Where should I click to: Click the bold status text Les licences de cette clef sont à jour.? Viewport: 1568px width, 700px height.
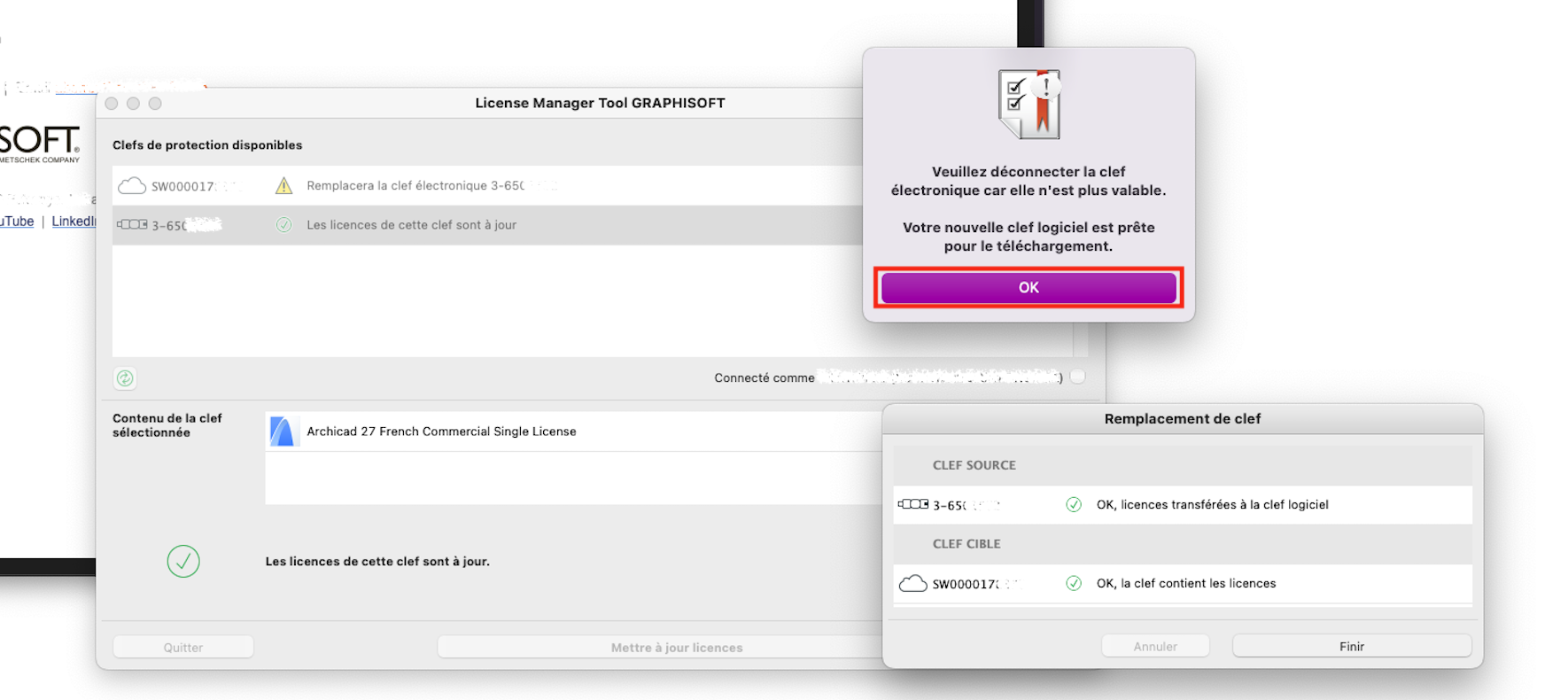pyautogui.click(x=377, y=562)
